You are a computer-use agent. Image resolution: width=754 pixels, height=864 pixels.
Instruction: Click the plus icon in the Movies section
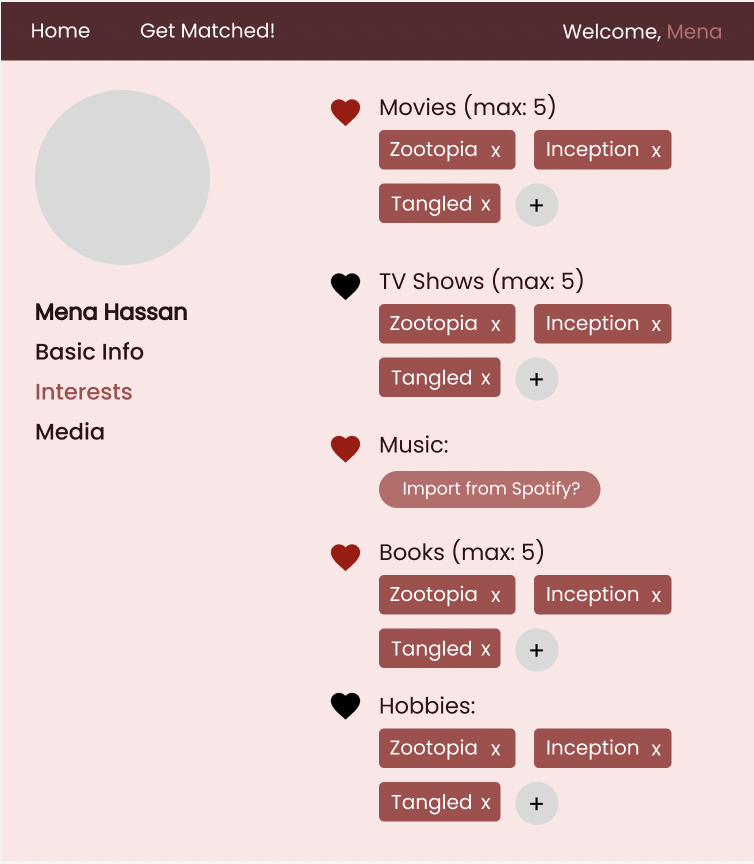click(x=536, y=205)
